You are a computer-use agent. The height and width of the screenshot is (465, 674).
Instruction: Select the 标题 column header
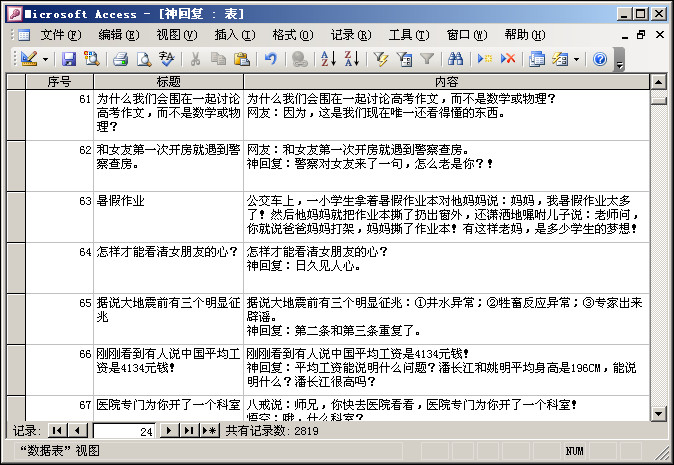(x=168, y=81)
